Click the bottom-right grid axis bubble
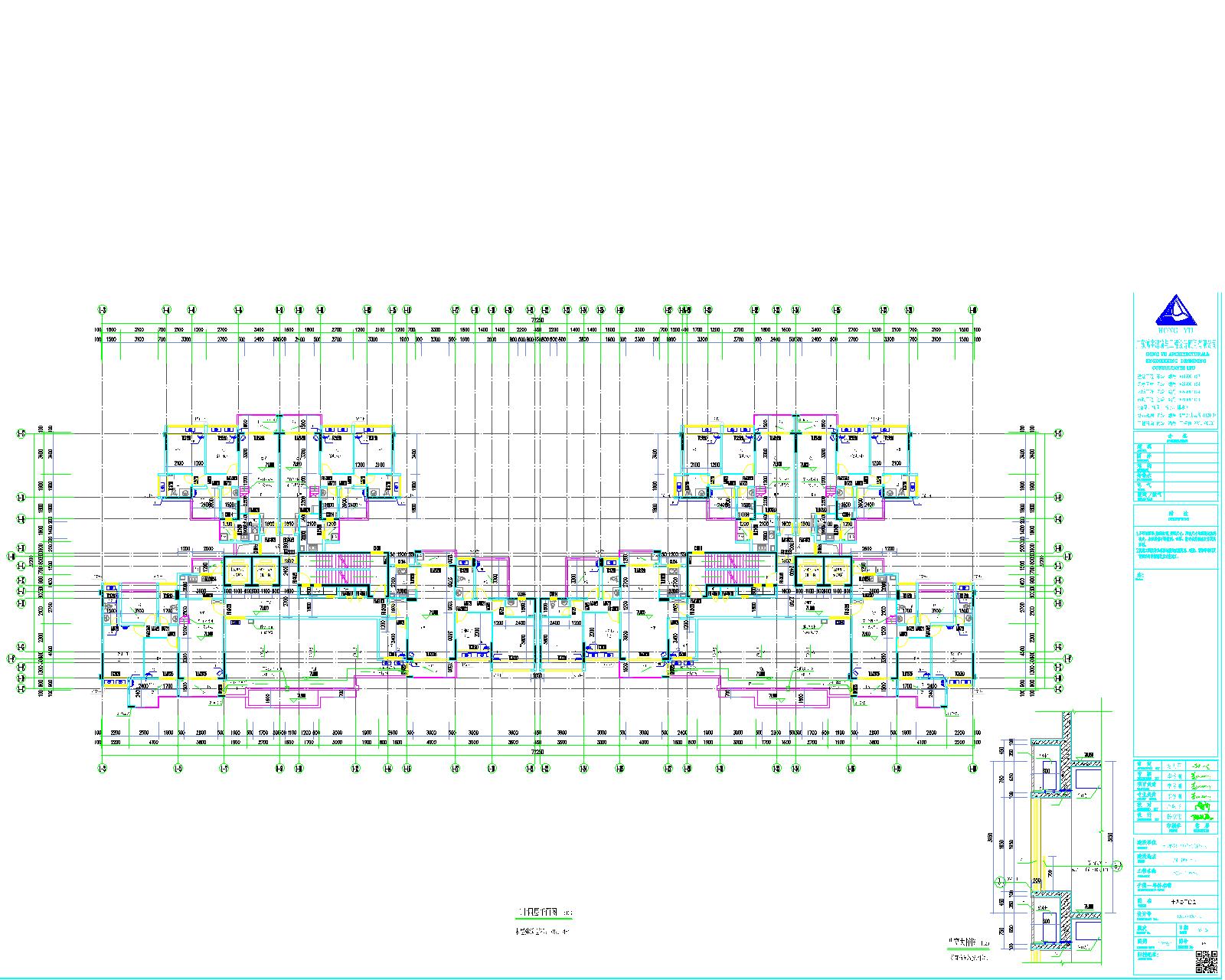This screenshot has height=980, width=1225. pos(973,768)
